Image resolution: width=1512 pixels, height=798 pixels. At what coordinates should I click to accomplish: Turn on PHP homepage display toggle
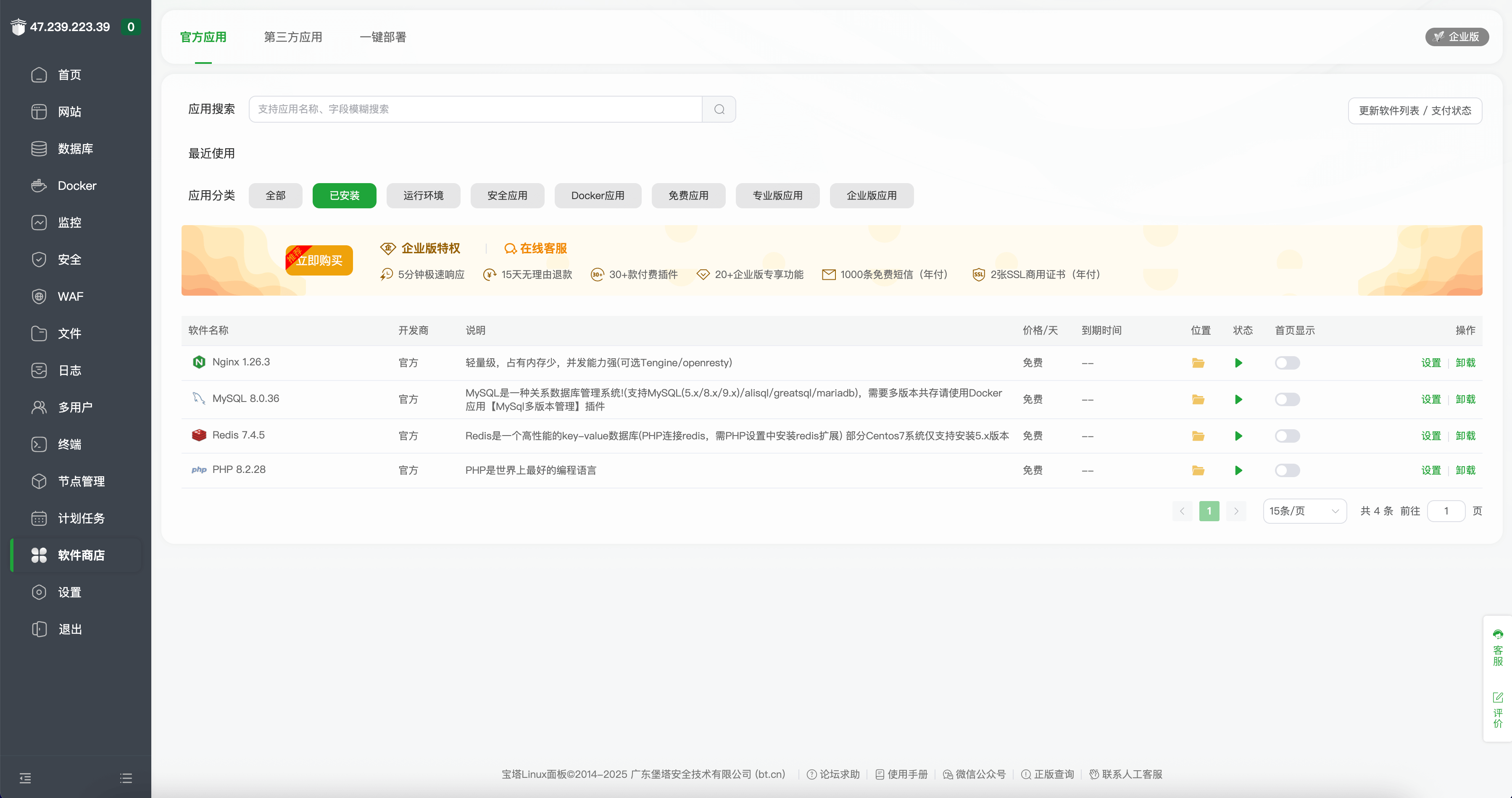click(1287, 470)
